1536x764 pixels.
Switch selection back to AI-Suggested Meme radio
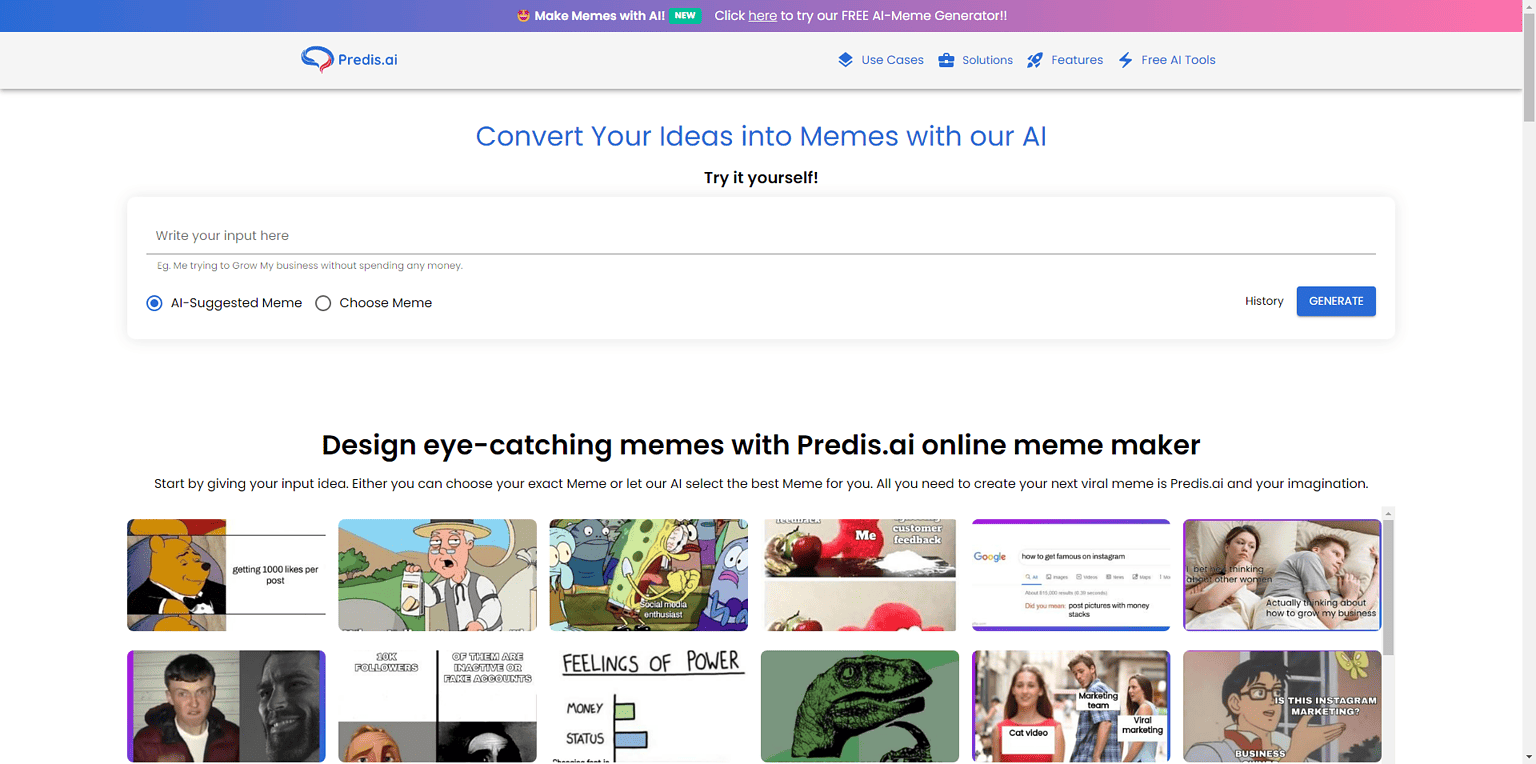coord(154,302)
